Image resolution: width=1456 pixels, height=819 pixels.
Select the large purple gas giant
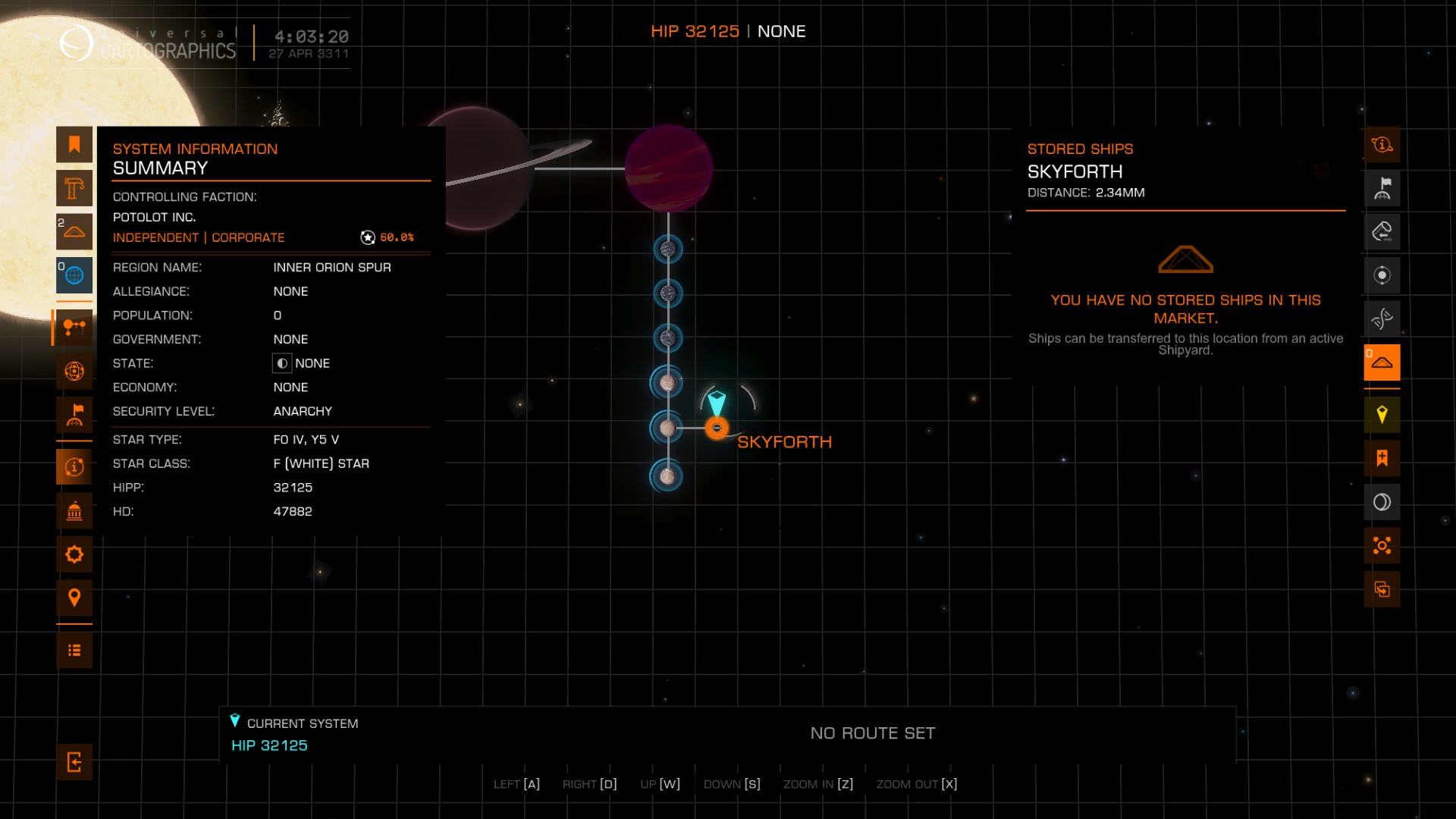pyautogui.click(x=669, y=168)
